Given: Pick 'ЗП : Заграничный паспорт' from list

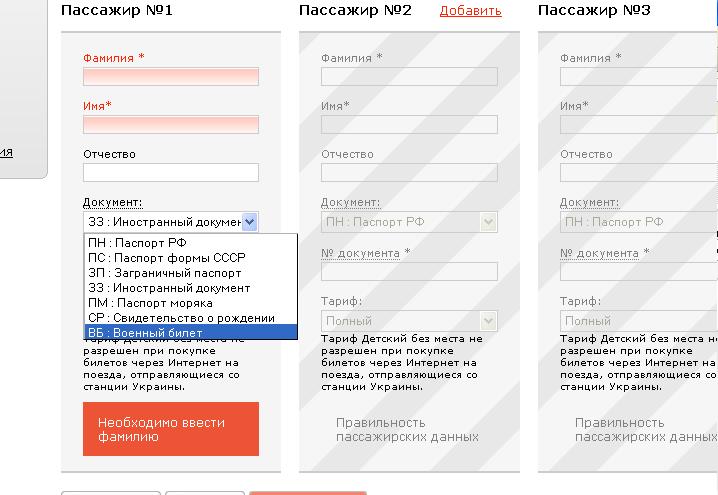Looking at the screenshot, I should tap(164, 273).
